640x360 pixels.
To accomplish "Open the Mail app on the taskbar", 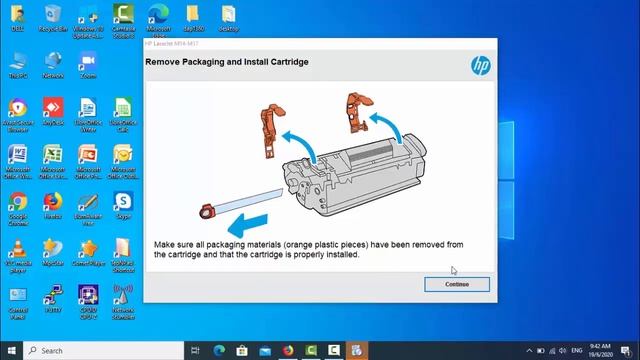I will click(265, 351).
